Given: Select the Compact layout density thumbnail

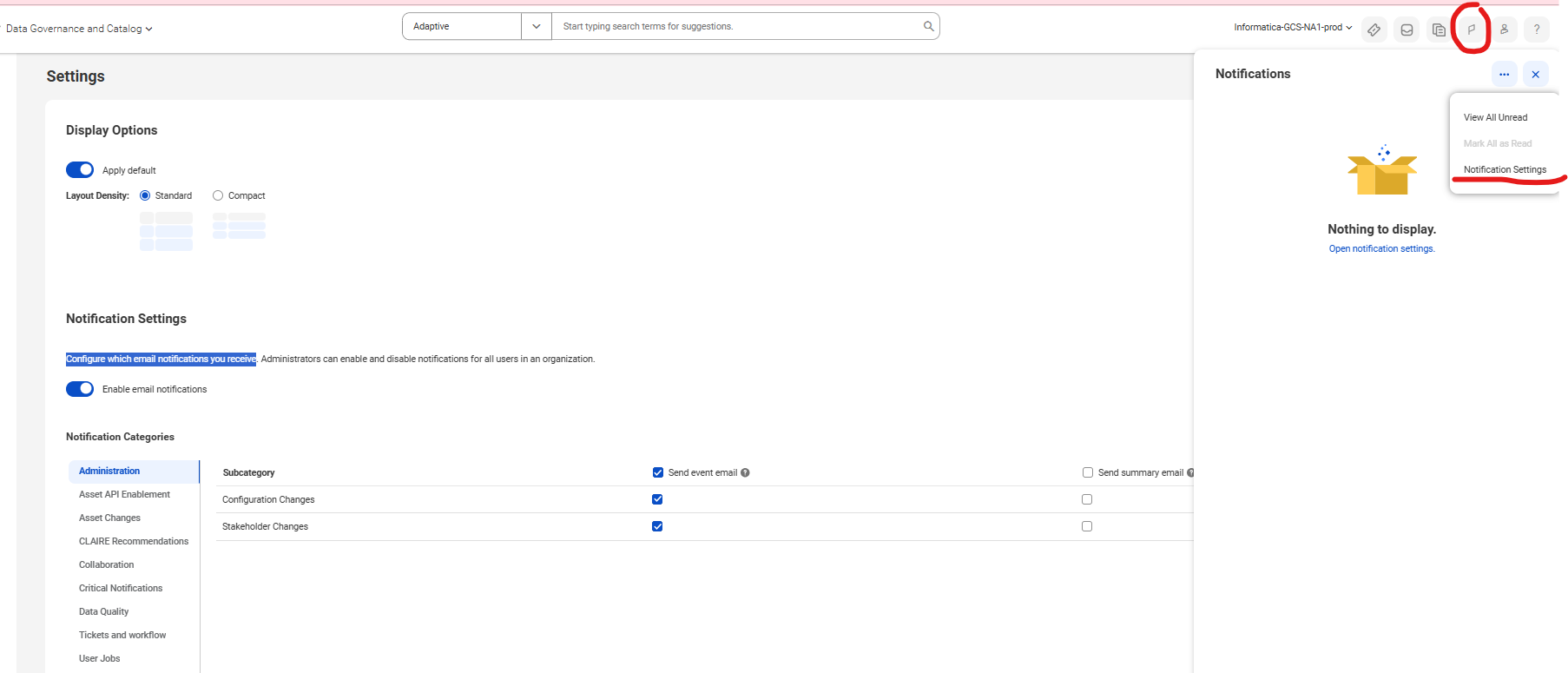Looking at the screenshot, I should pyautogui.click(x=240, y=226).
